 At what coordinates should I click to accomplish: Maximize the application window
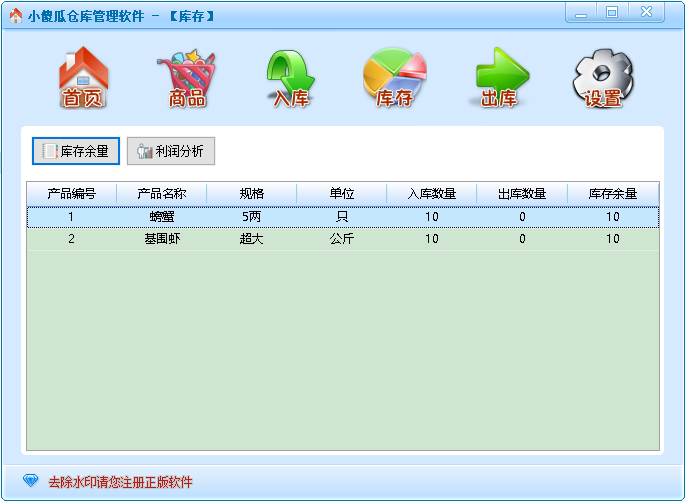tap(612, 12)
